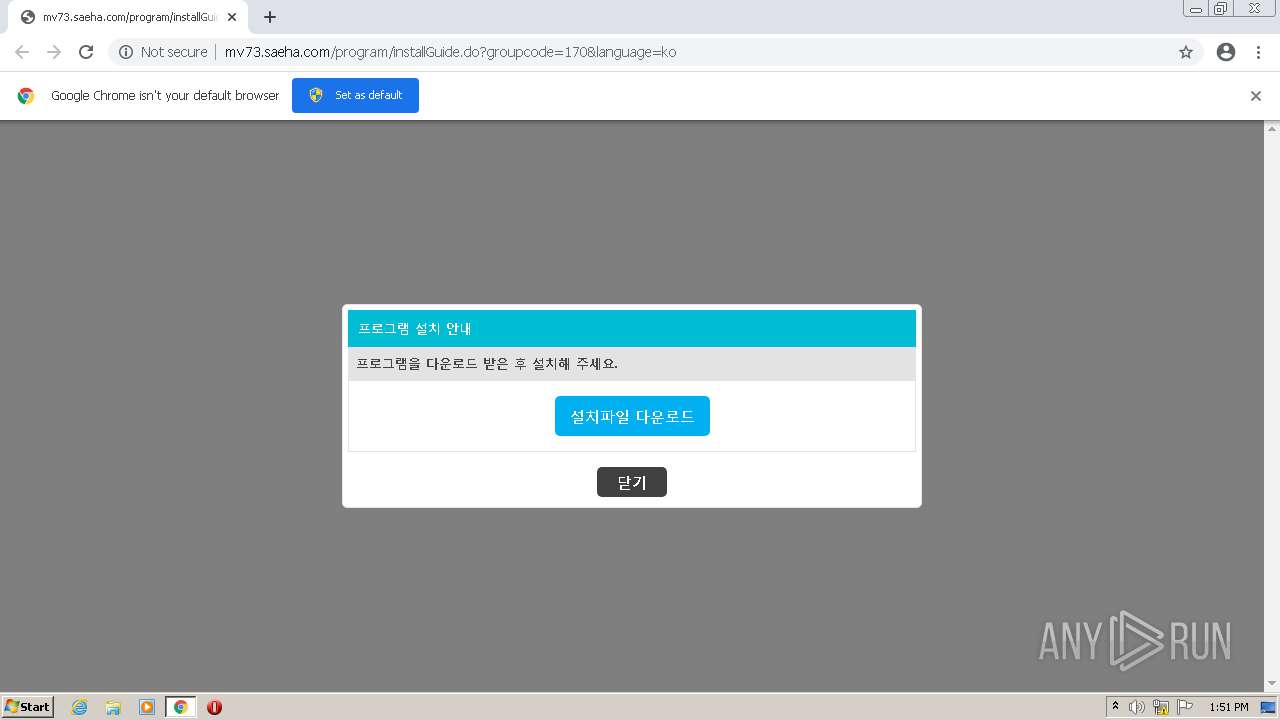Click the Google Chrome logo in notification bar
The width and height of the screenshot is (1280, 720).
pyautogui.click(x=26, y=96)
